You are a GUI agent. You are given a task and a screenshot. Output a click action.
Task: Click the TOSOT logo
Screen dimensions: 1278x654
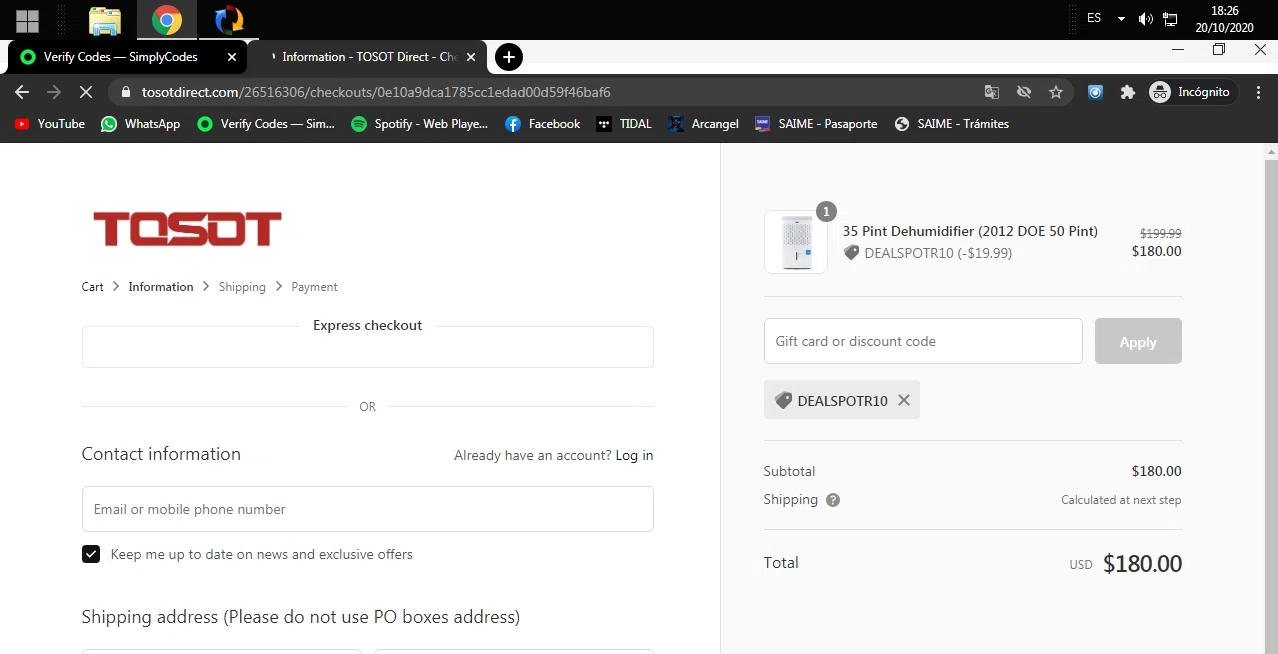click(x=187, y=229)
